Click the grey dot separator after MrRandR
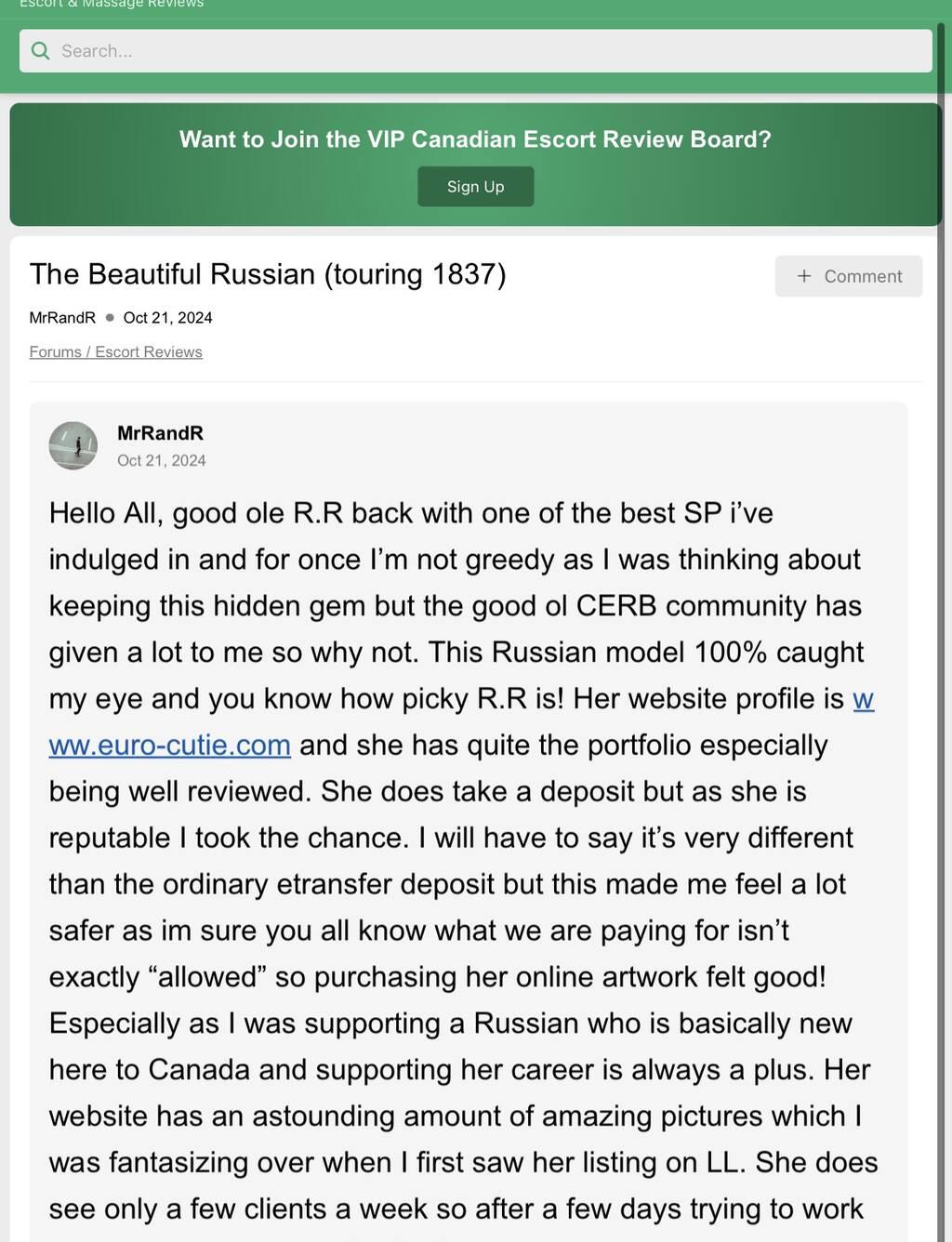The width and height of the screenshot is (952, 1242). [x=110, y=318]
